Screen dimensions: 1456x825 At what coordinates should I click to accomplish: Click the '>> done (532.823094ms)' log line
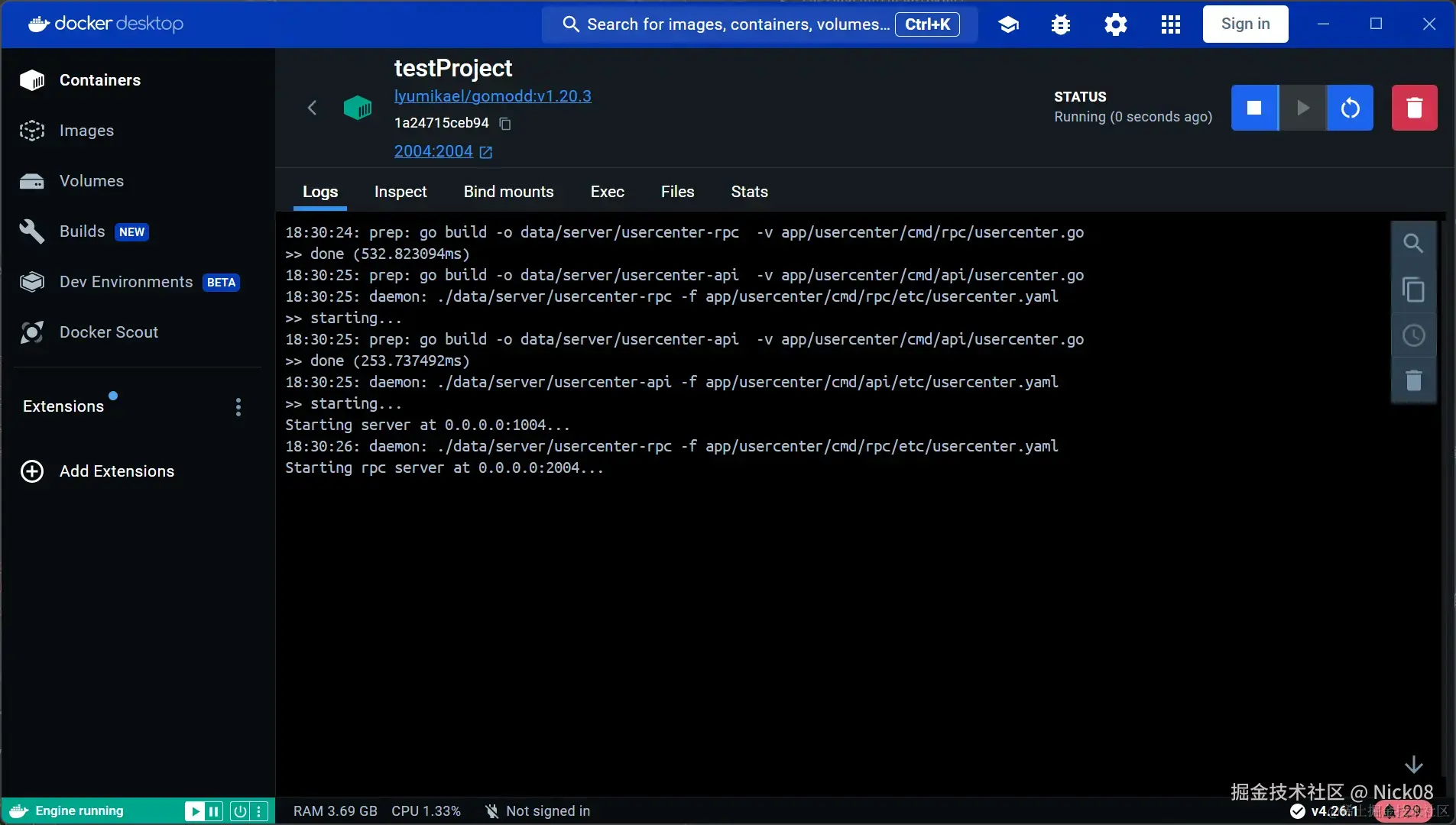click(x=377, y=254)
